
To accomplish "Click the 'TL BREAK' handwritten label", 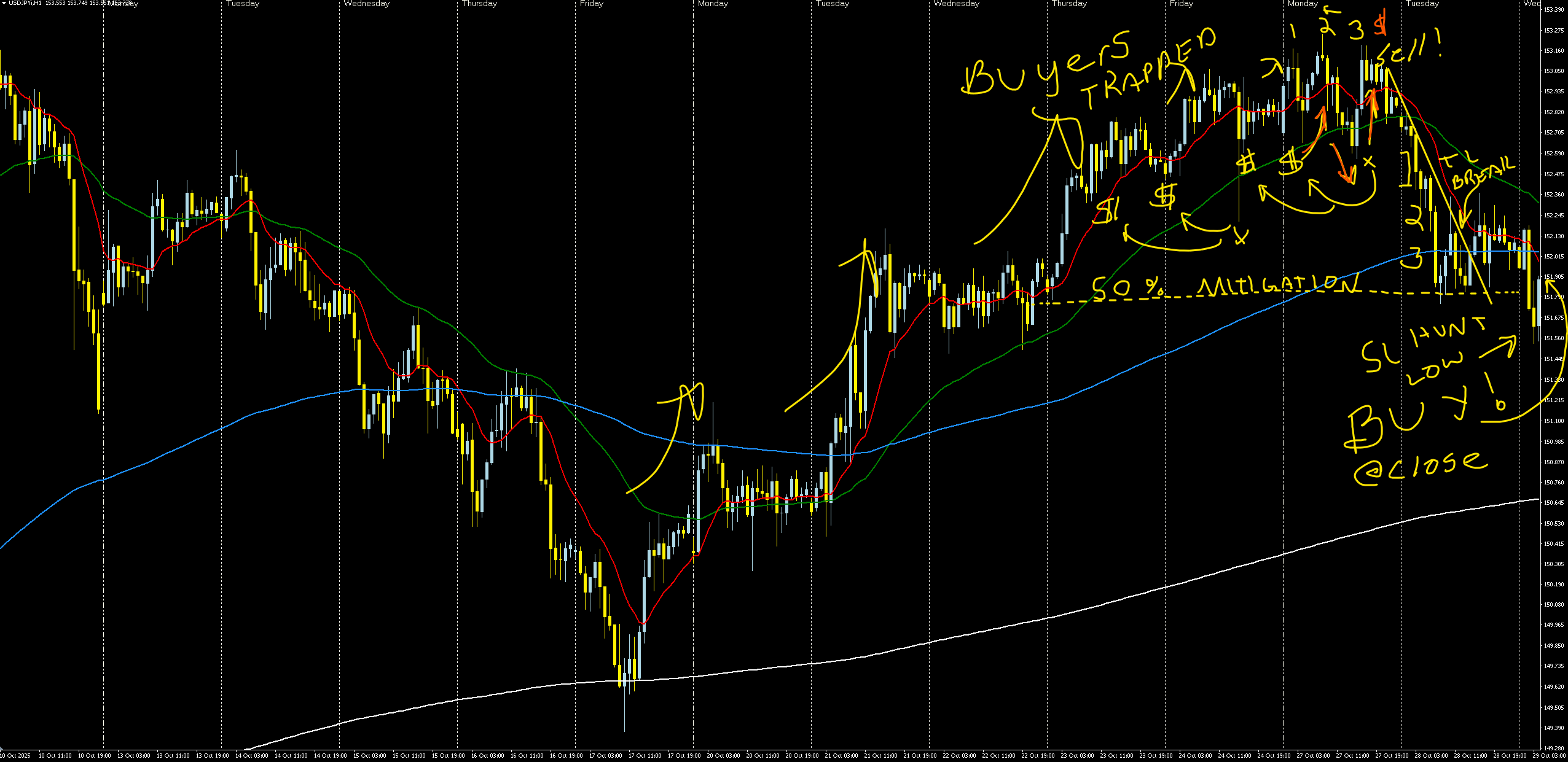I will coord(1481,171).
